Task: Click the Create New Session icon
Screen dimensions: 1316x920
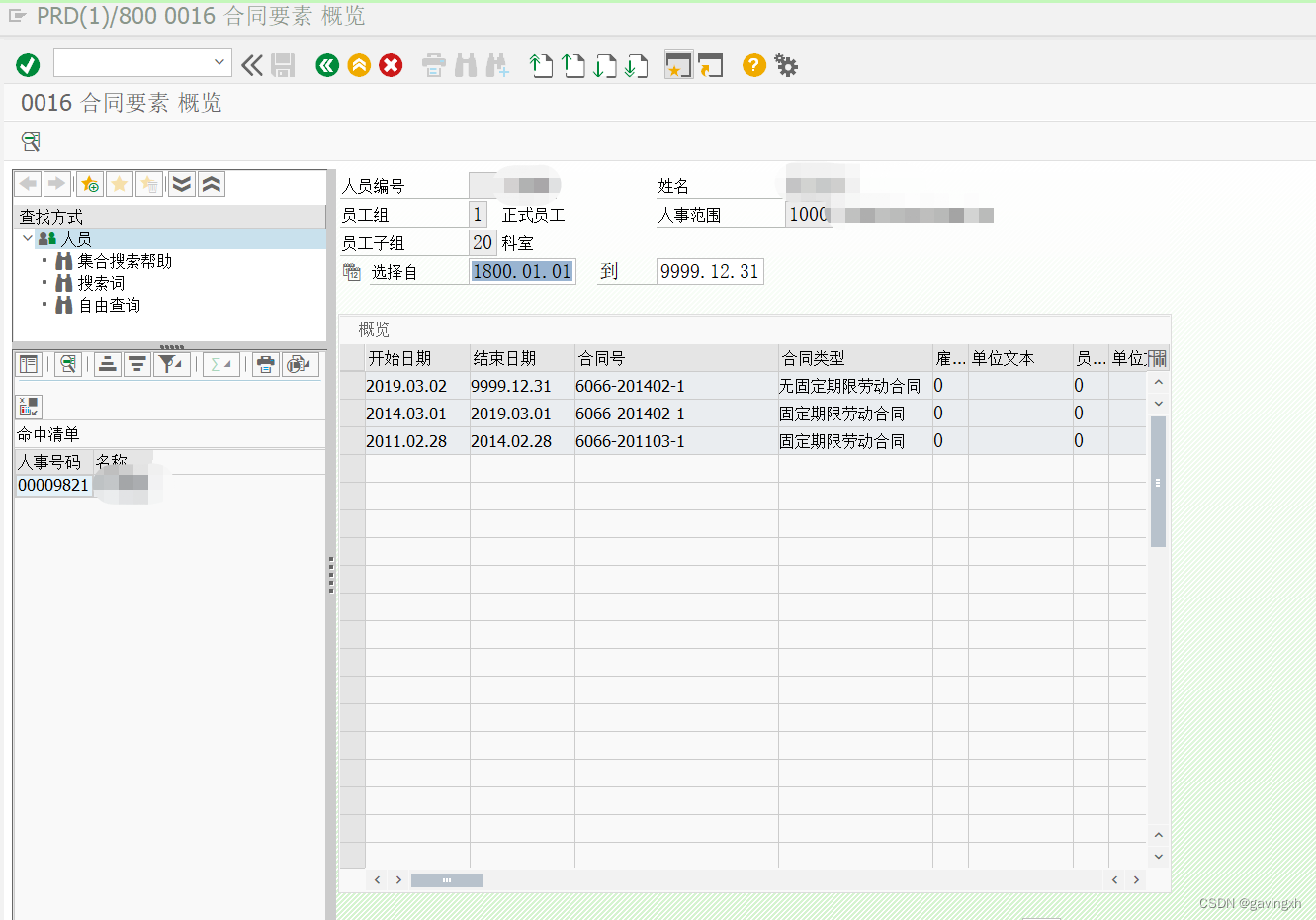Action: [678, 65]
